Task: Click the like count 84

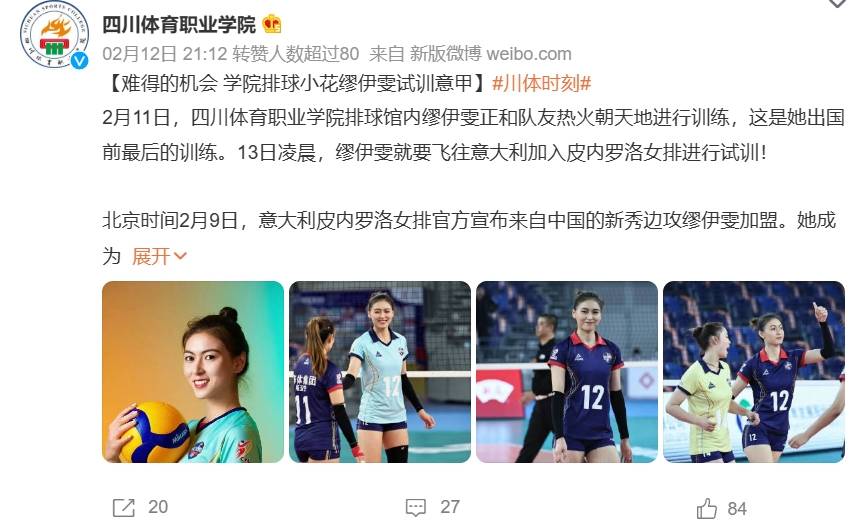Action: coord(737,508)
